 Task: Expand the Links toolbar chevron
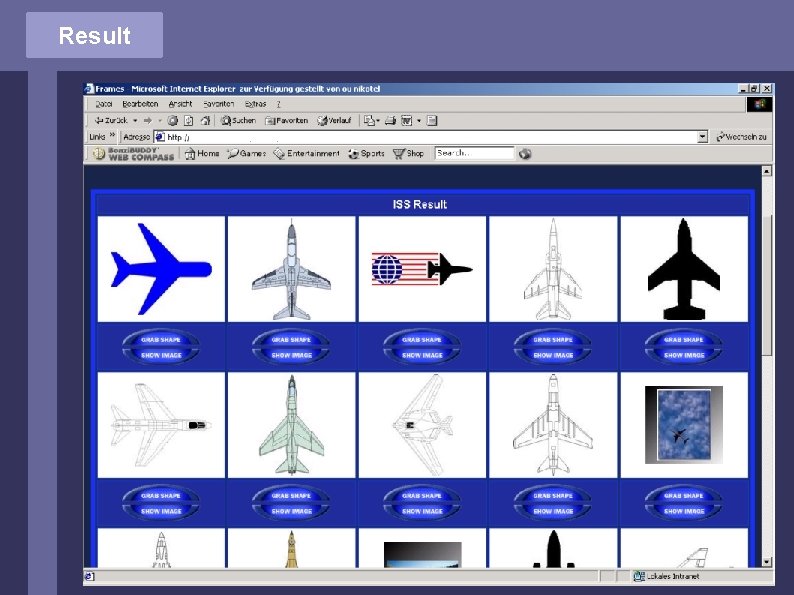[x=112, y=136]
